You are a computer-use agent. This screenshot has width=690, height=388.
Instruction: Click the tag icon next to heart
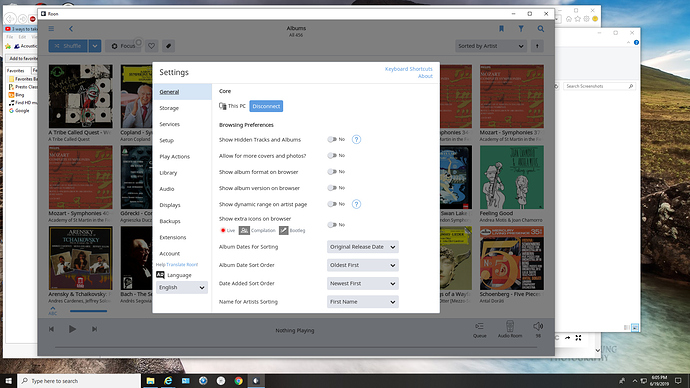tap(168, 46)
